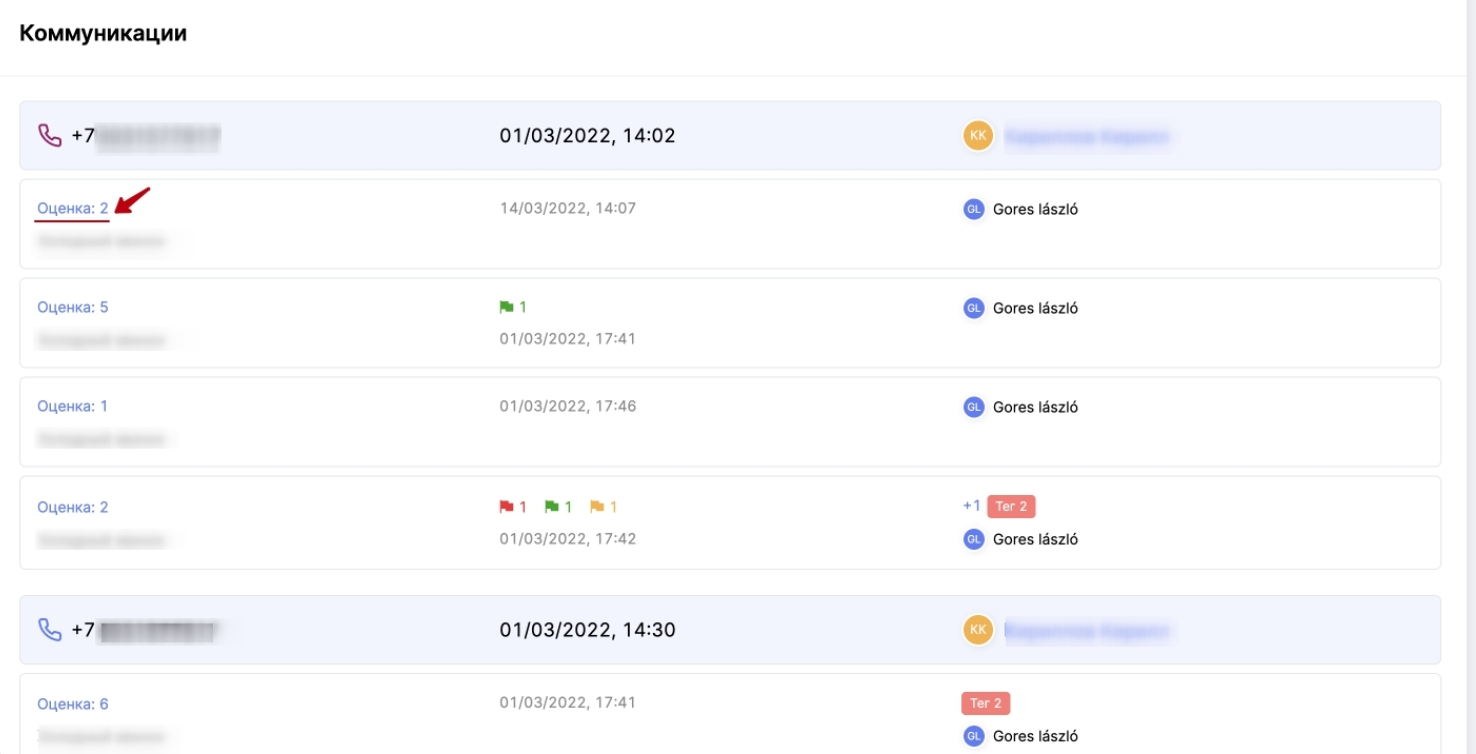Click green flag in the three-flag row
Screen dimensions: 1476x754
click(551, 507)
